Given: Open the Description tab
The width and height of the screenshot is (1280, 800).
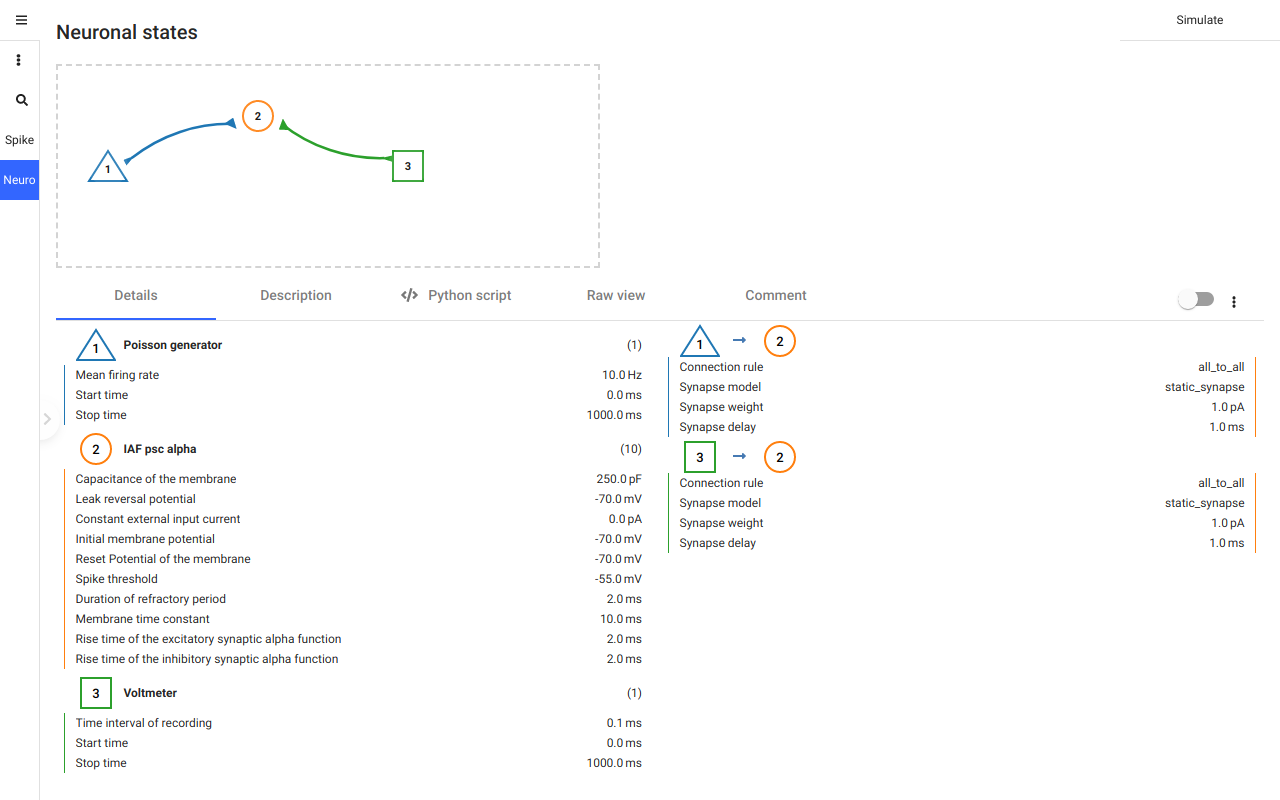Looking at the screenshot, I should [x=296, y=295].
